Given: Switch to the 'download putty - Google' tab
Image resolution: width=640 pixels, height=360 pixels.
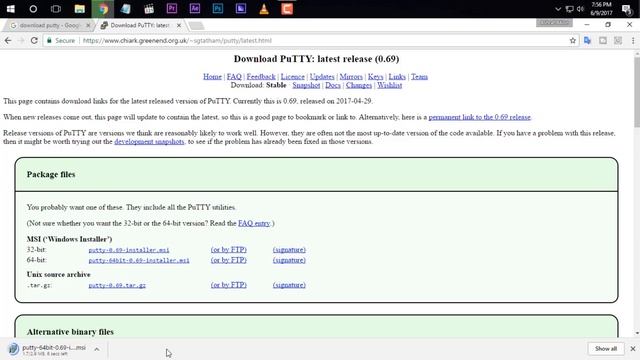Looking at the screenshot, I should (49, 25).
